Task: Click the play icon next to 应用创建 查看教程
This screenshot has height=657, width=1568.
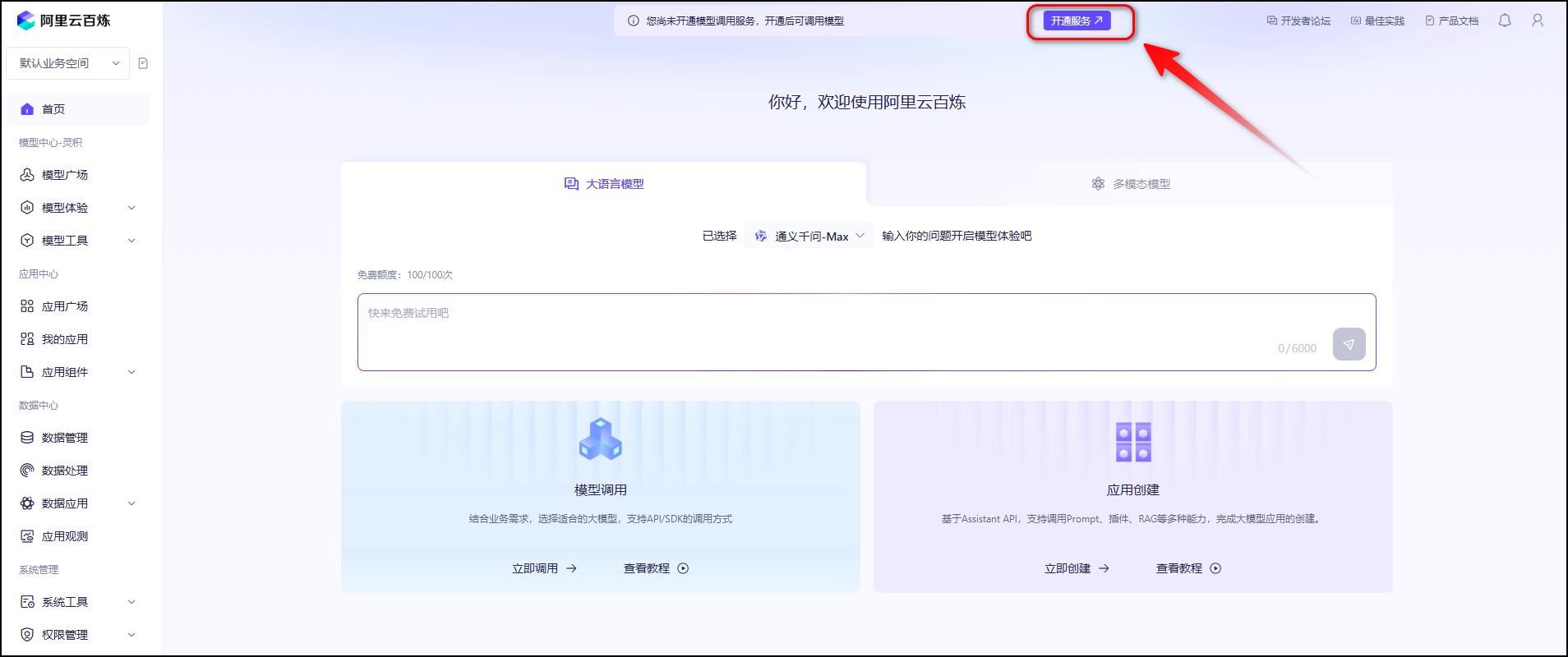Action: tap(1215, 568)
